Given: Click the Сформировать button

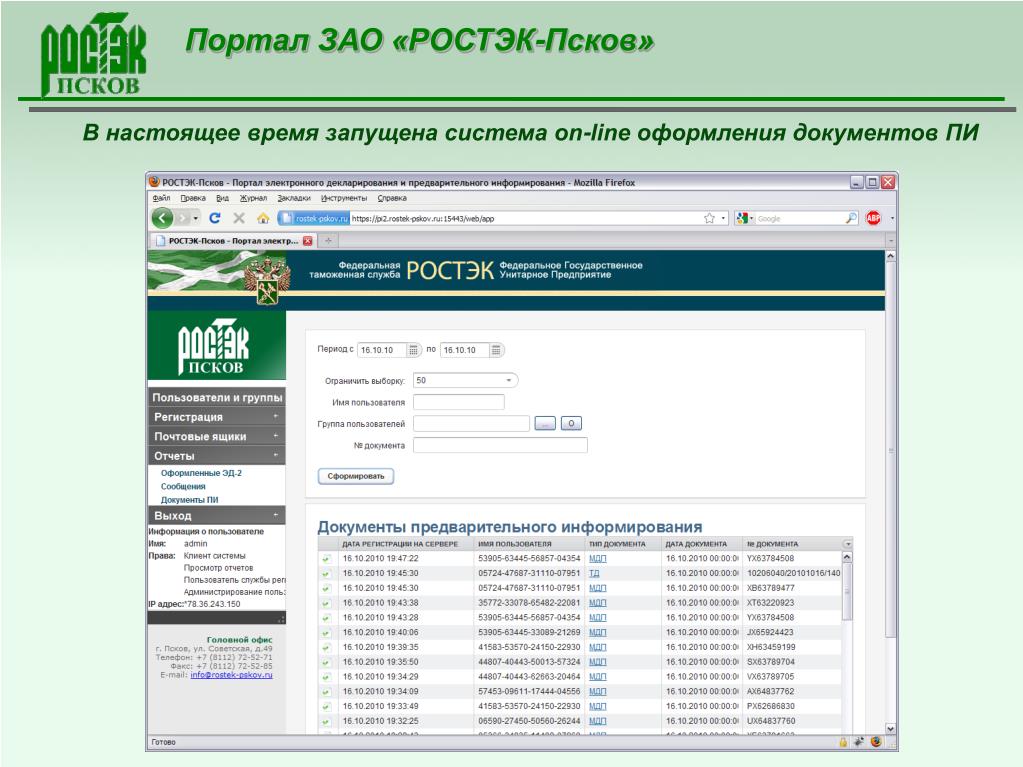Looking at the screenshot, I should pos(356,476).
